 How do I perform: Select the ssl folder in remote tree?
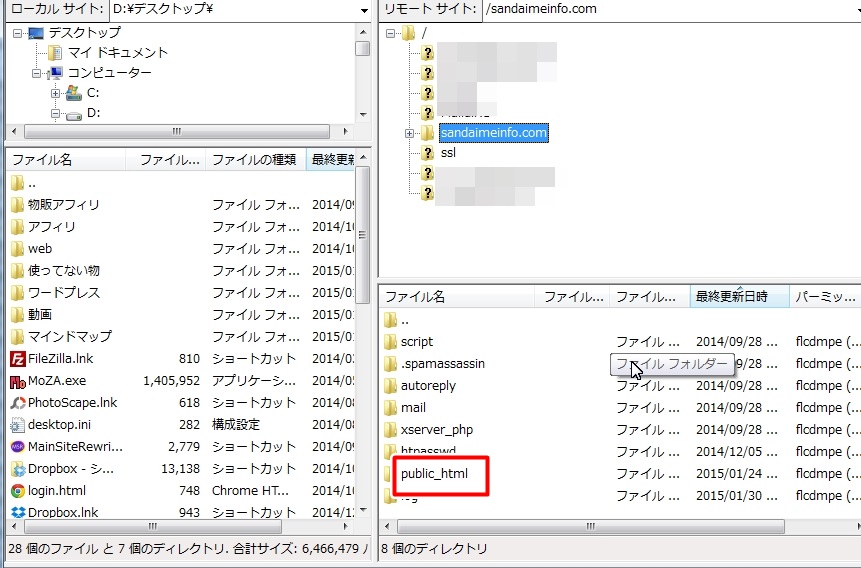448,153
